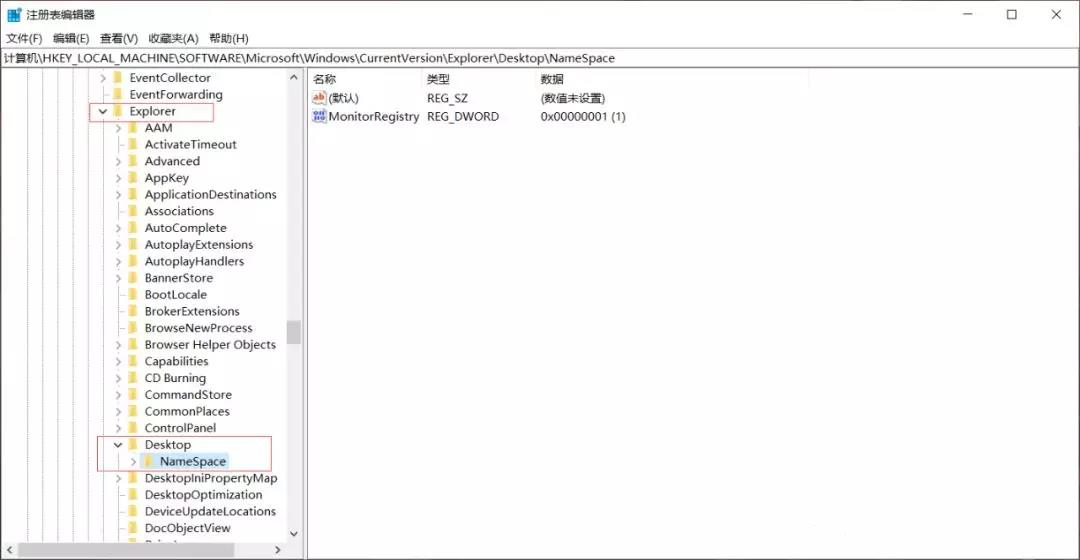
Task: Collapse the Desktop key
Action: click(118, 445)
